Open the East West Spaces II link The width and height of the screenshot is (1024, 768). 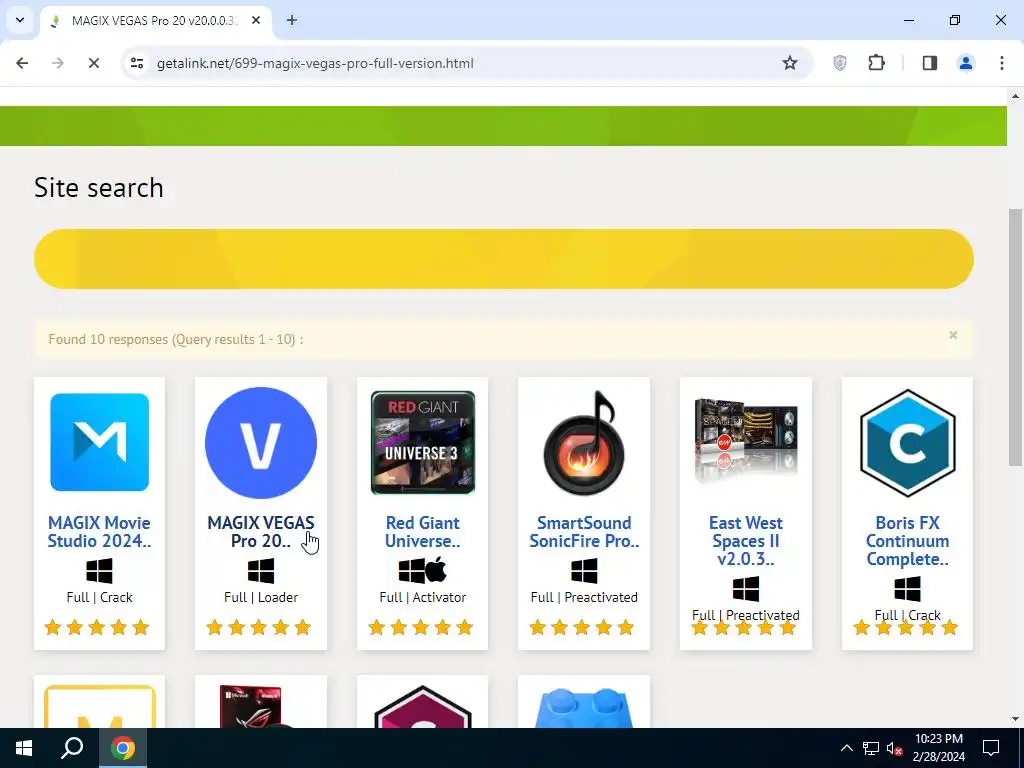pos(745,541)
